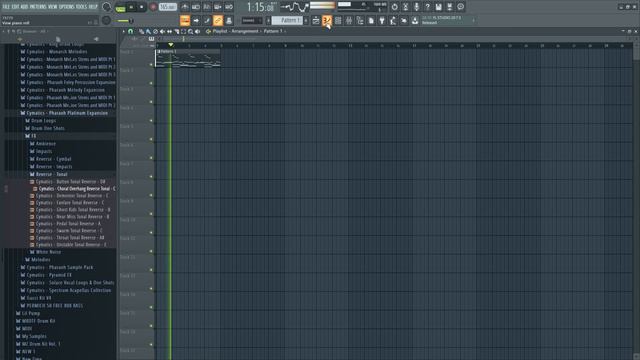
Task: Toggle the loop recording button
Action: point(229,7)
